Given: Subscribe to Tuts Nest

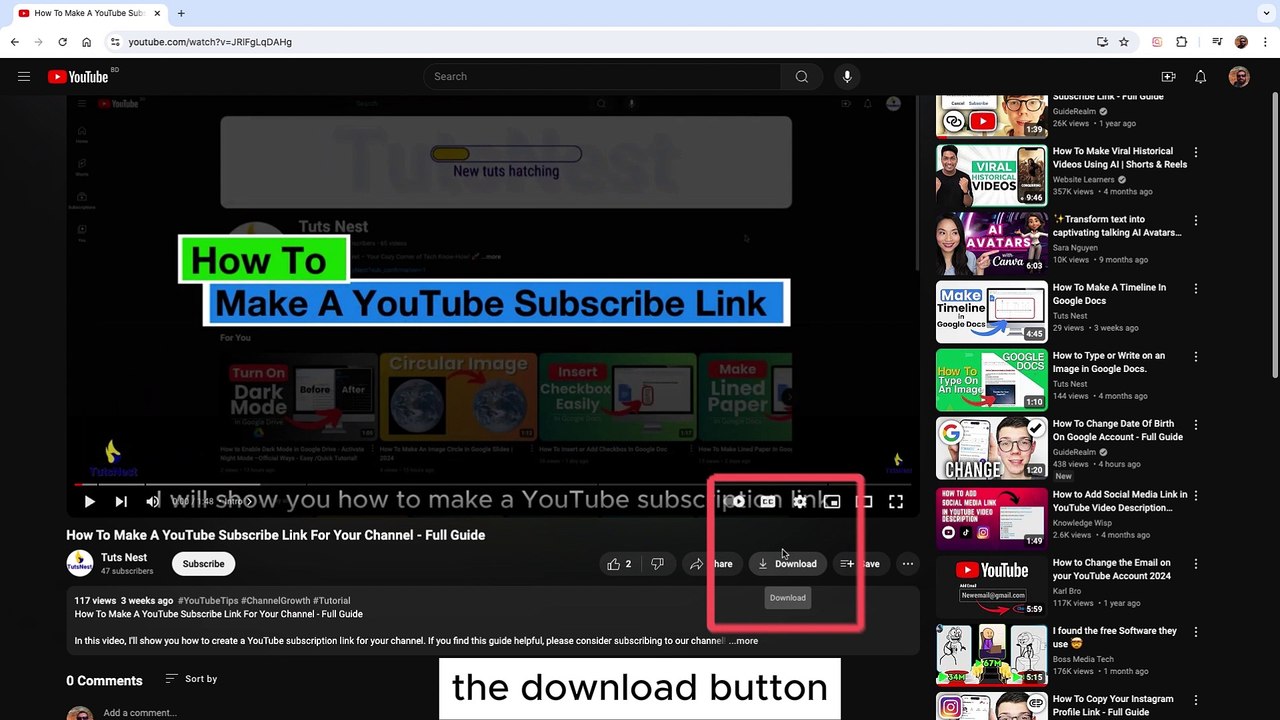Looking at the screenshot, I should point(203,564).
